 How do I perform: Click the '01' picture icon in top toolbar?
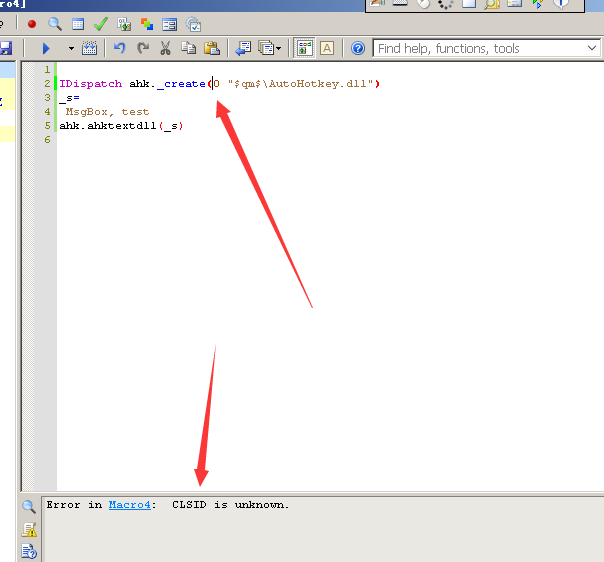(x=124, y=24)
